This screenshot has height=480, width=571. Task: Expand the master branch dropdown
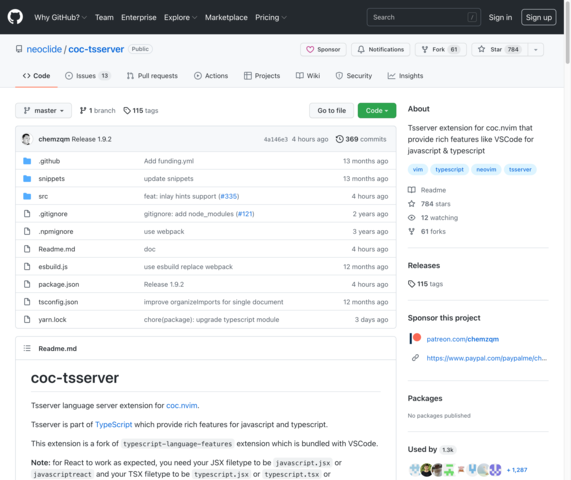pyautogui.click(x=43, y=110)
